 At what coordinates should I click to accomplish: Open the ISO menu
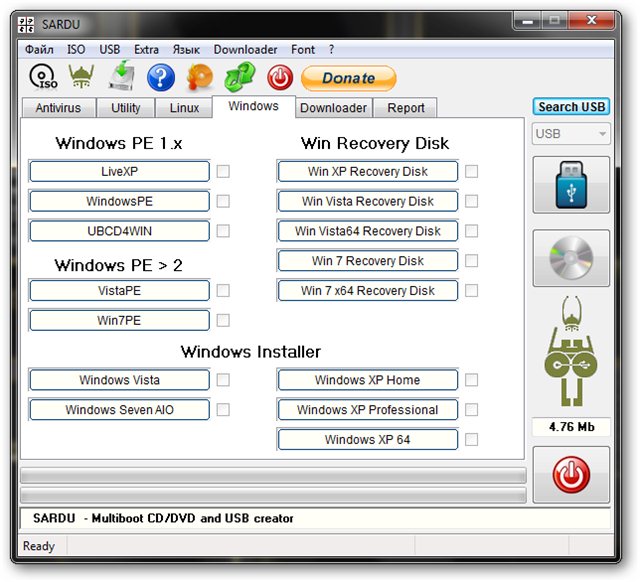coord(76,50)
